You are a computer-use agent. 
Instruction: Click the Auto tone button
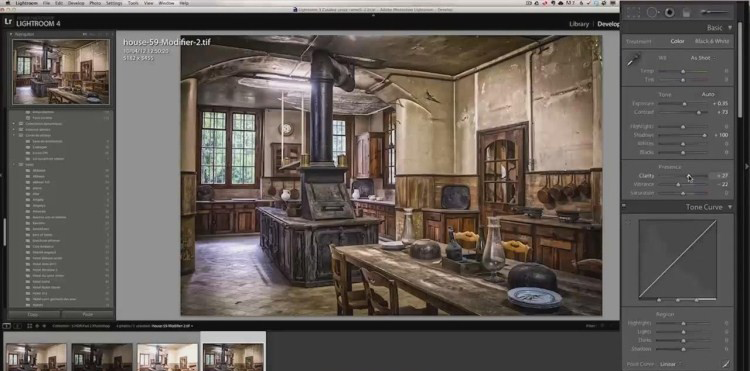coord(707,94)
